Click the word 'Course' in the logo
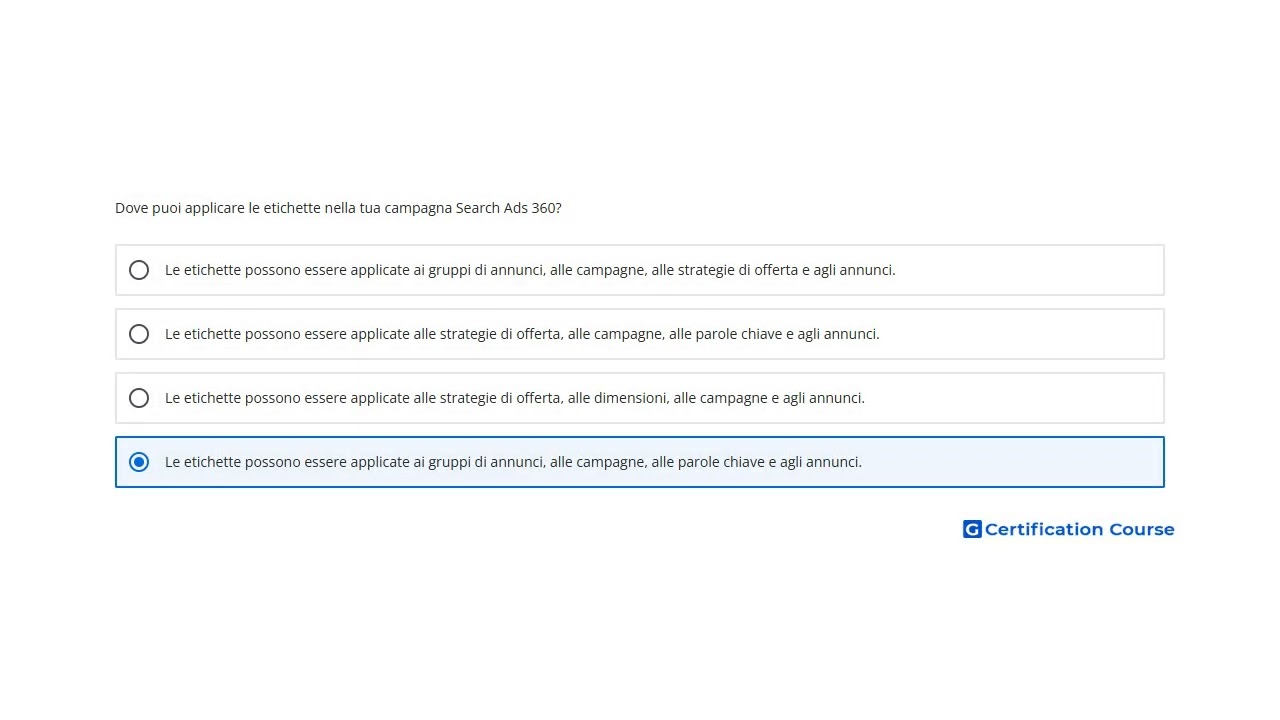This screenshot has width=1280, height=720. 1141,529
